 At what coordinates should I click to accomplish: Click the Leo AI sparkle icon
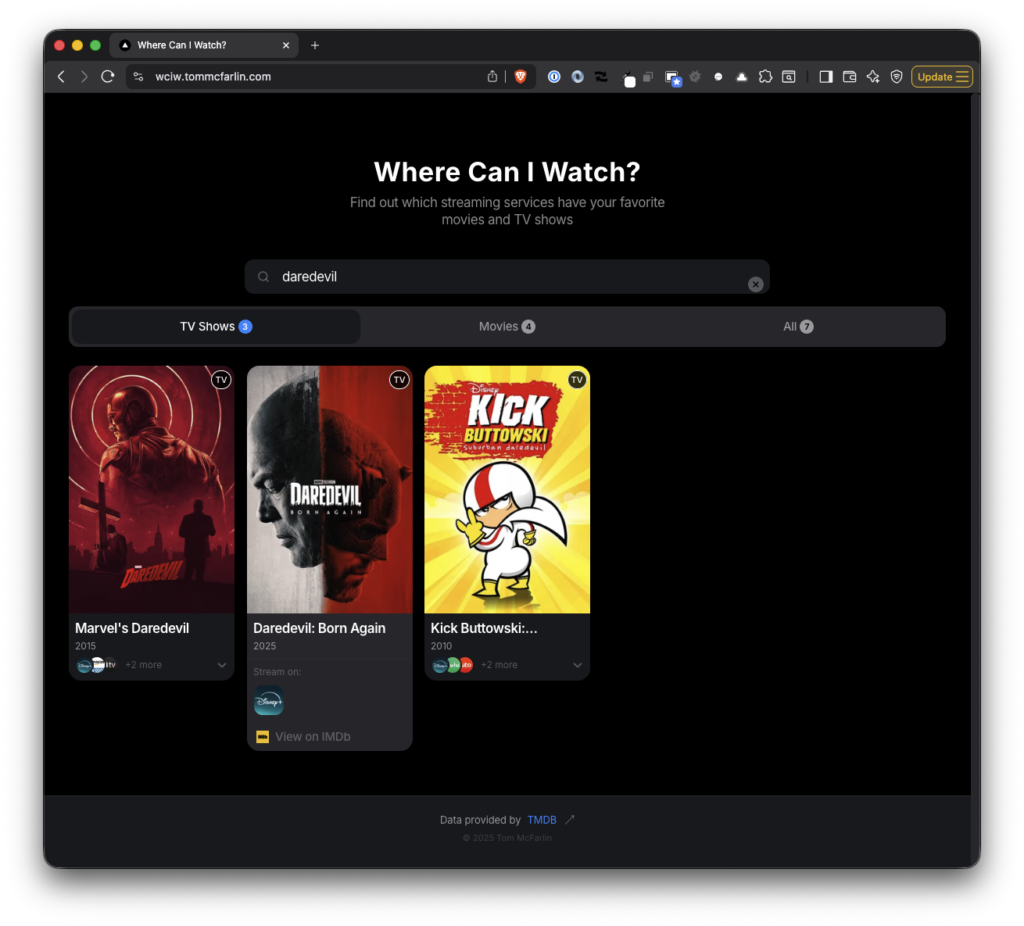[873, 77]
